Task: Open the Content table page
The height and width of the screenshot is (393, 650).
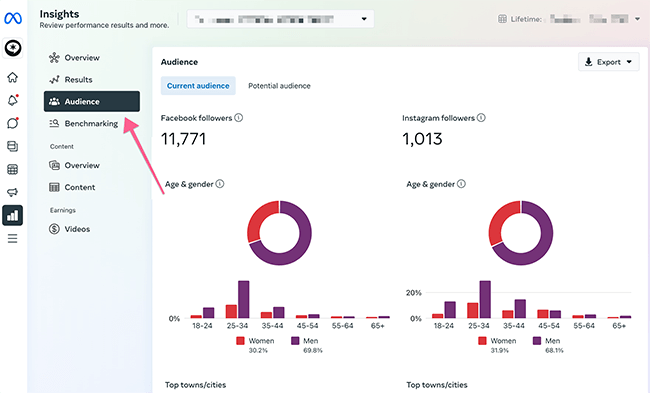Action: tap(92, 187)
